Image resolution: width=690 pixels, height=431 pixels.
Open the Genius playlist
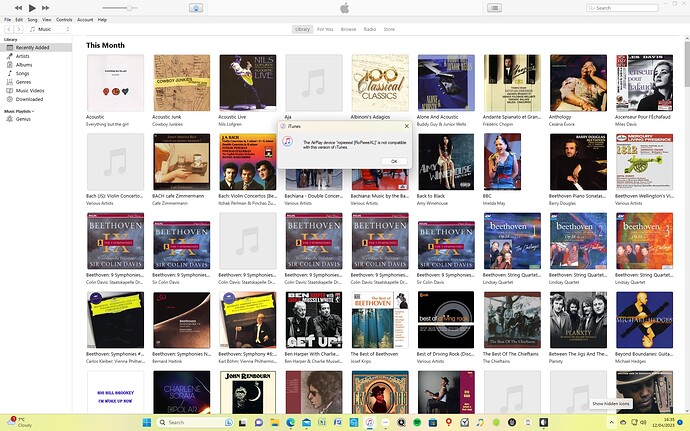tap(22, 118)
